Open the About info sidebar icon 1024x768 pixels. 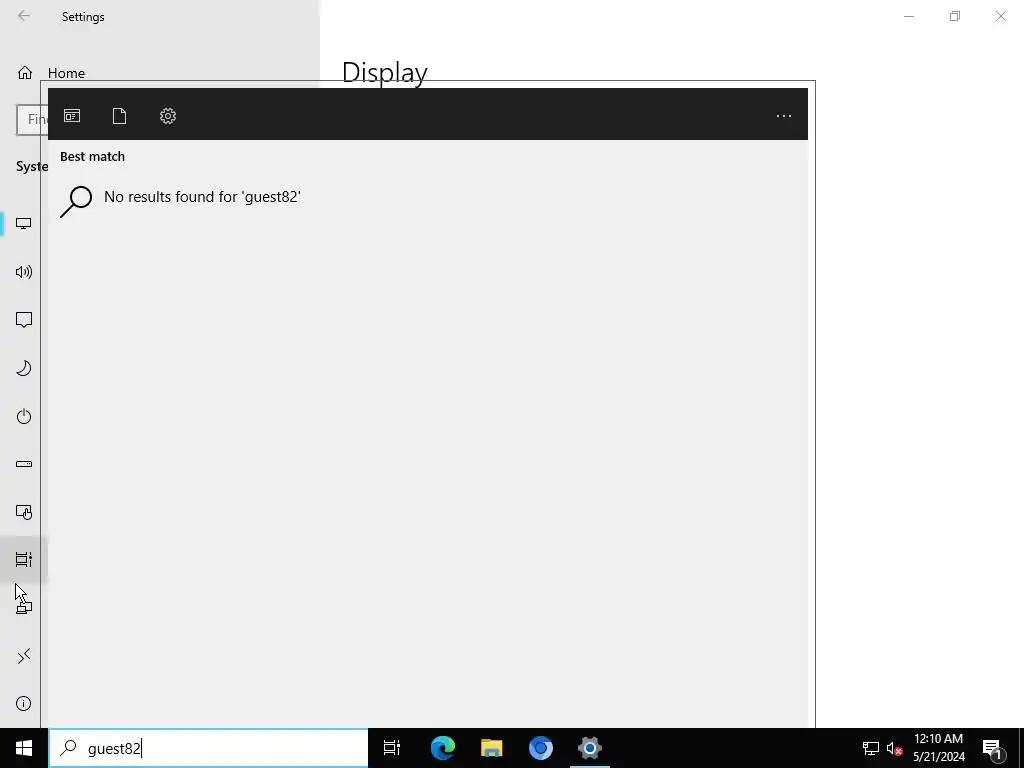click(24, 703)
